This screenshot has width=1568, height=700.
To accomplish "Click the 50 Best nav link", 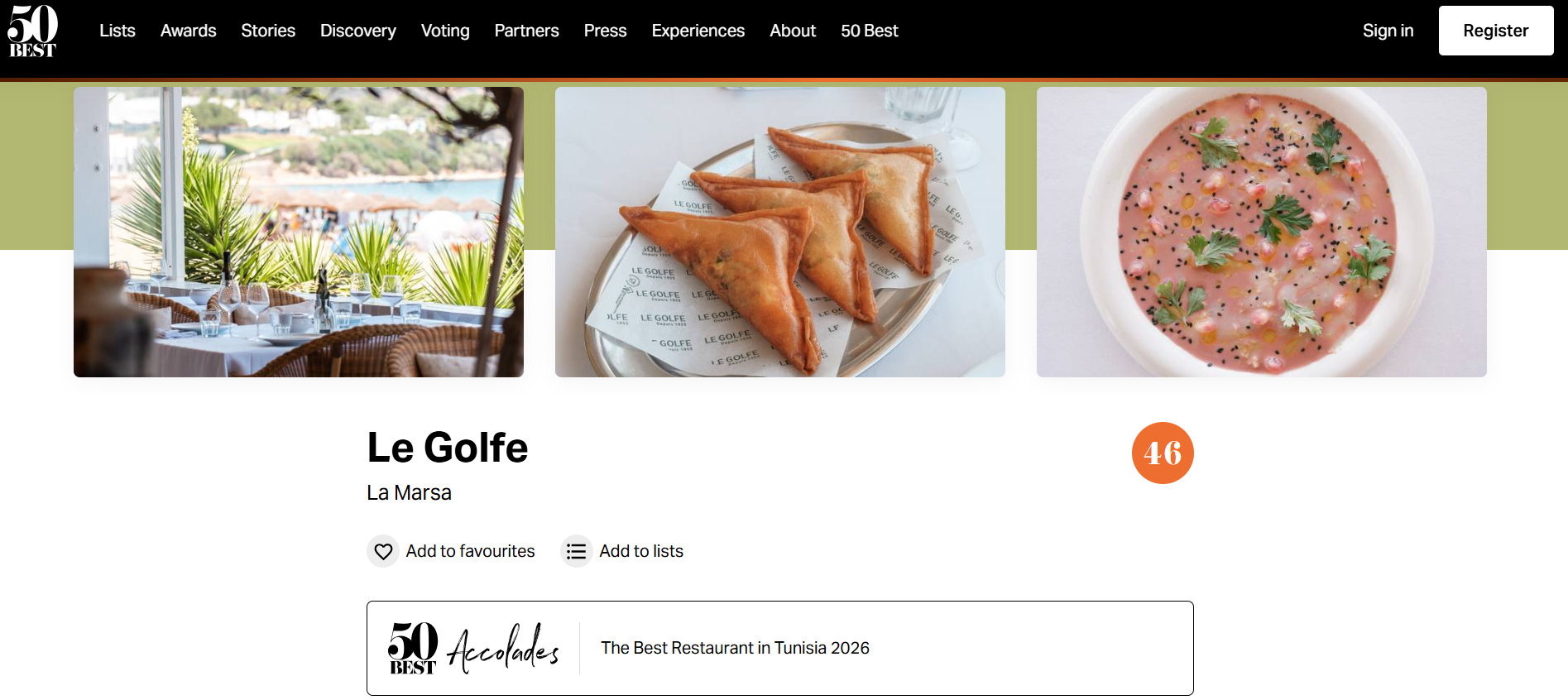I will (x=869, y=31).
